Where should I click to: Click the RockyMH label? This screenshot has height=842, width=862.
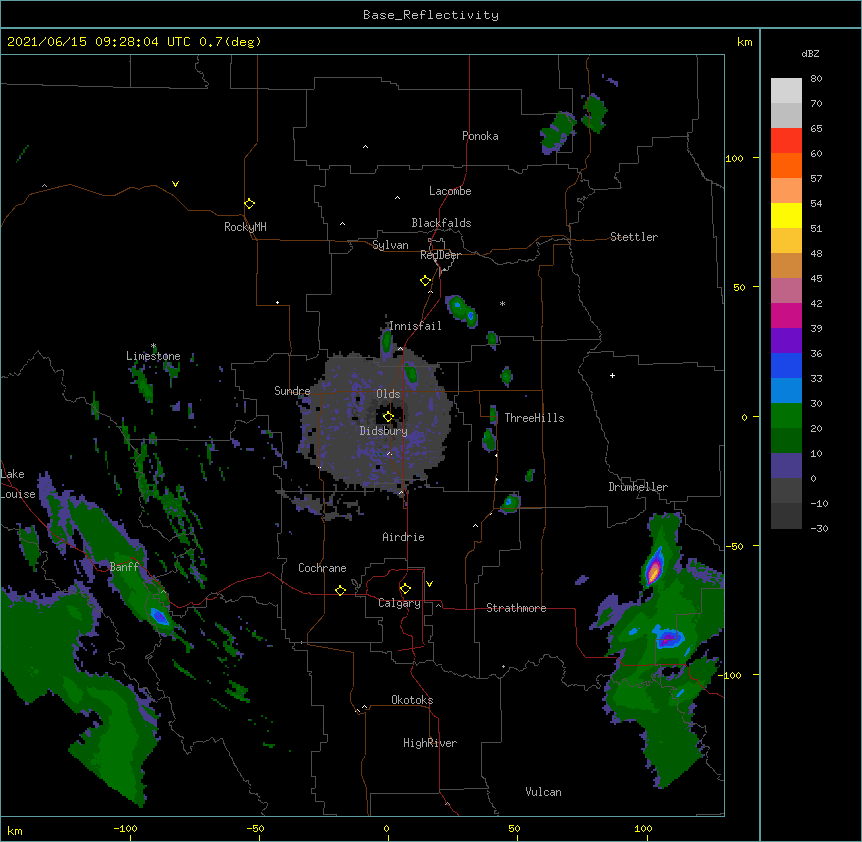tap(245, 227)
